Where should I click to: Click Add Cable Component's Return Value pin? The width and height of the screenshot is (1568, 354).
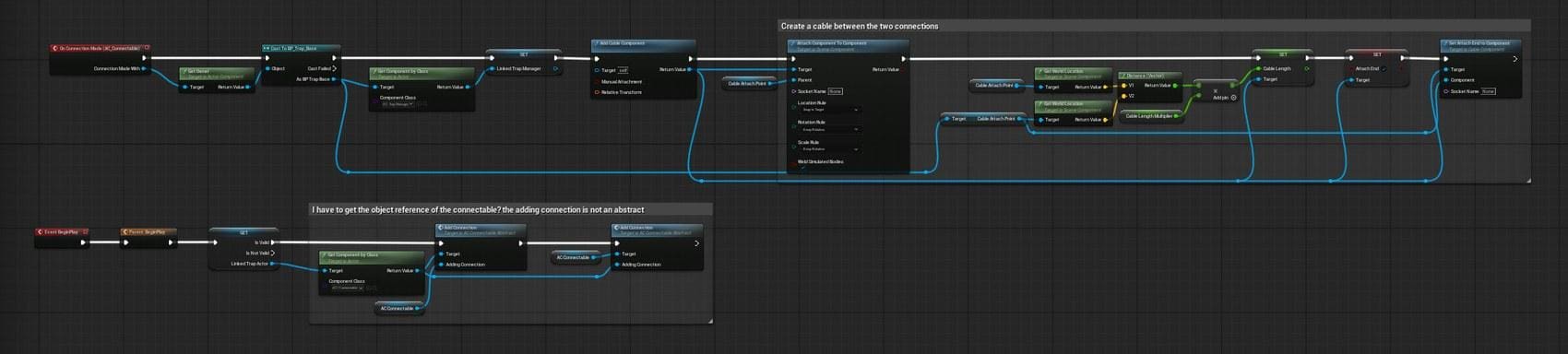pos(691,69)
